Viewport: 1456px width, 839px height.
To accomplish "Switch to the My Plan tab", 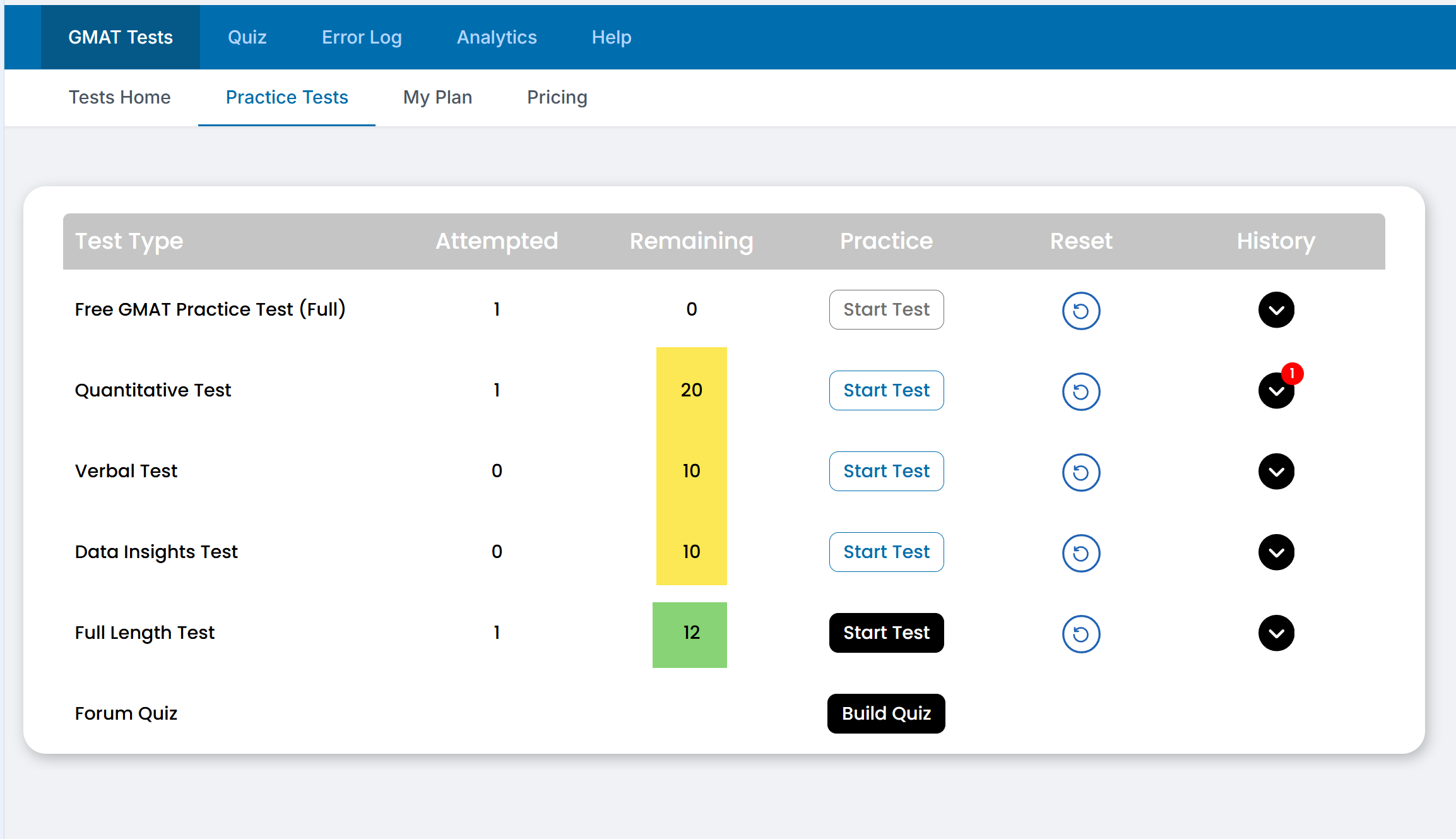I will [437, 97].
